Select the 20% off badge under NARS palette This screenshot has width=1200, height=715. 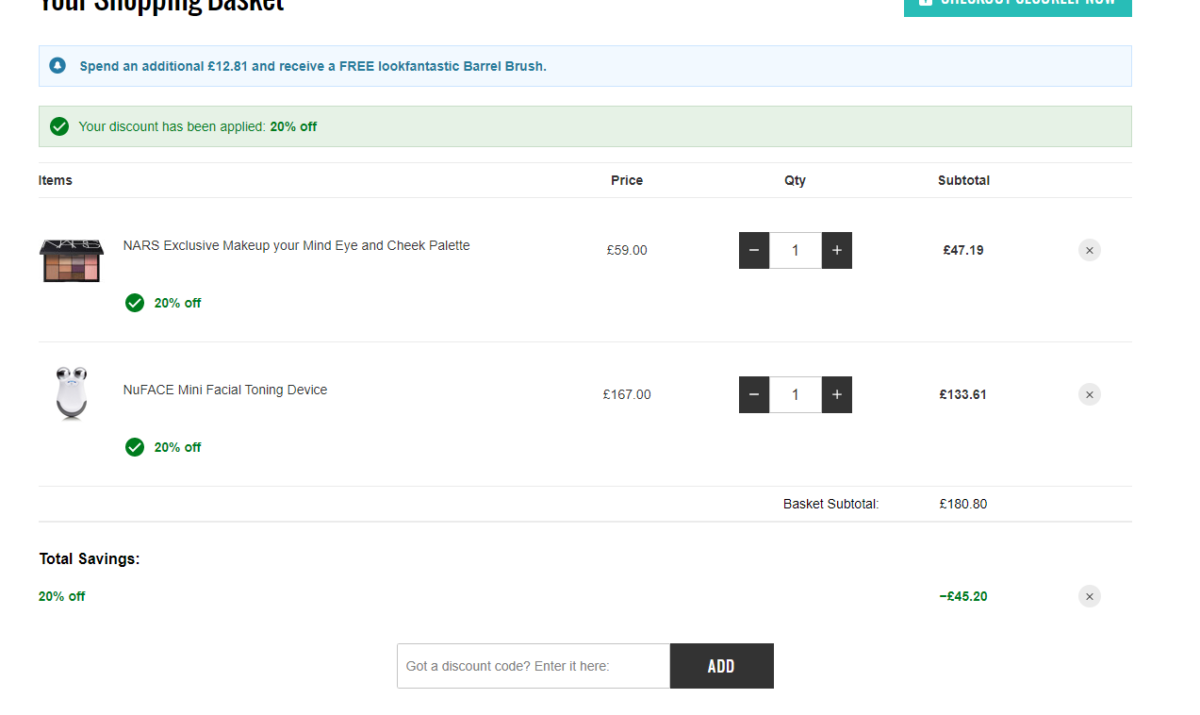coord(162,302)
